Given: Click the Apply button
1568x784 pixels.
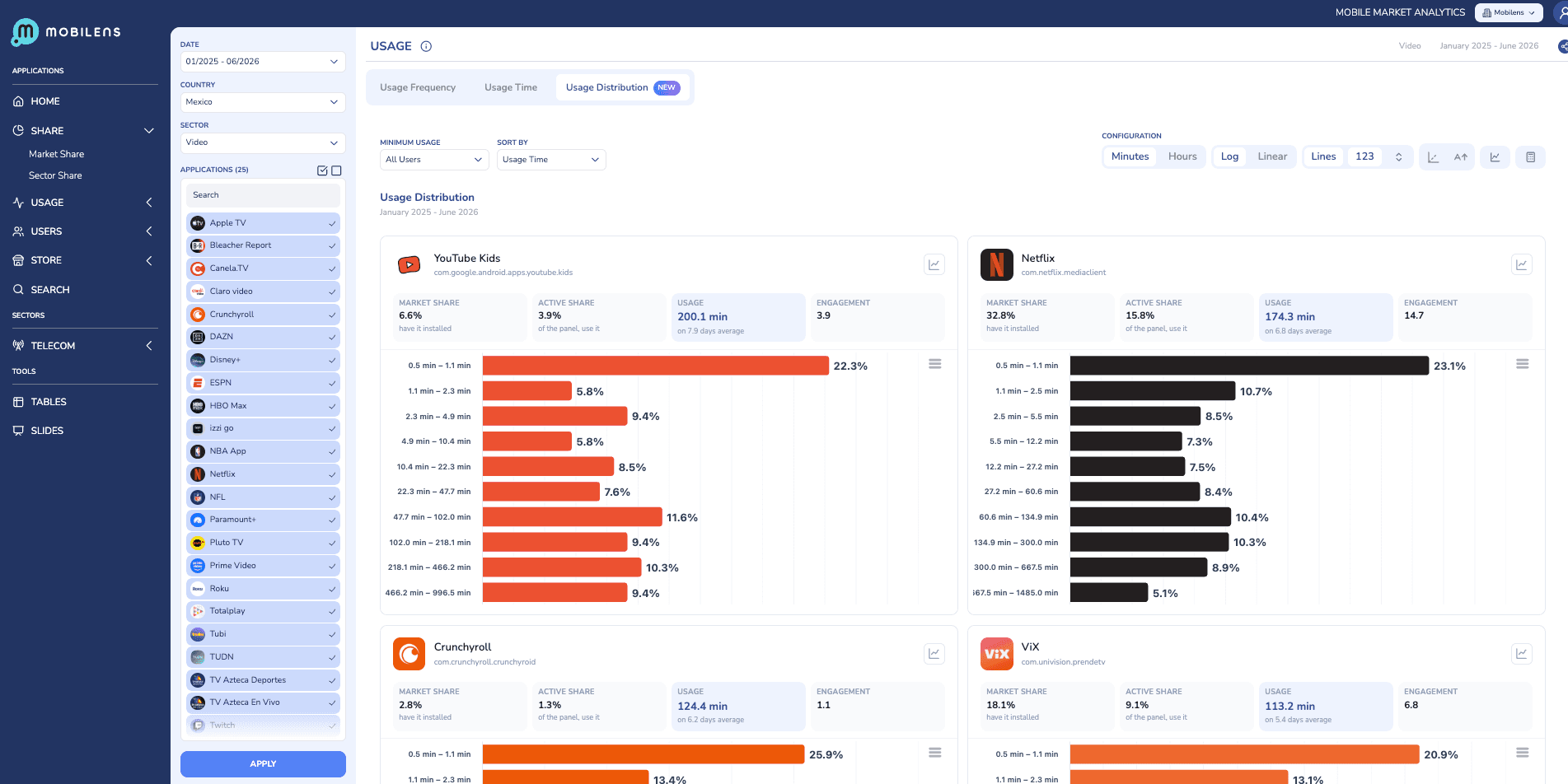Looking at the screenshot, I should 263,763.
